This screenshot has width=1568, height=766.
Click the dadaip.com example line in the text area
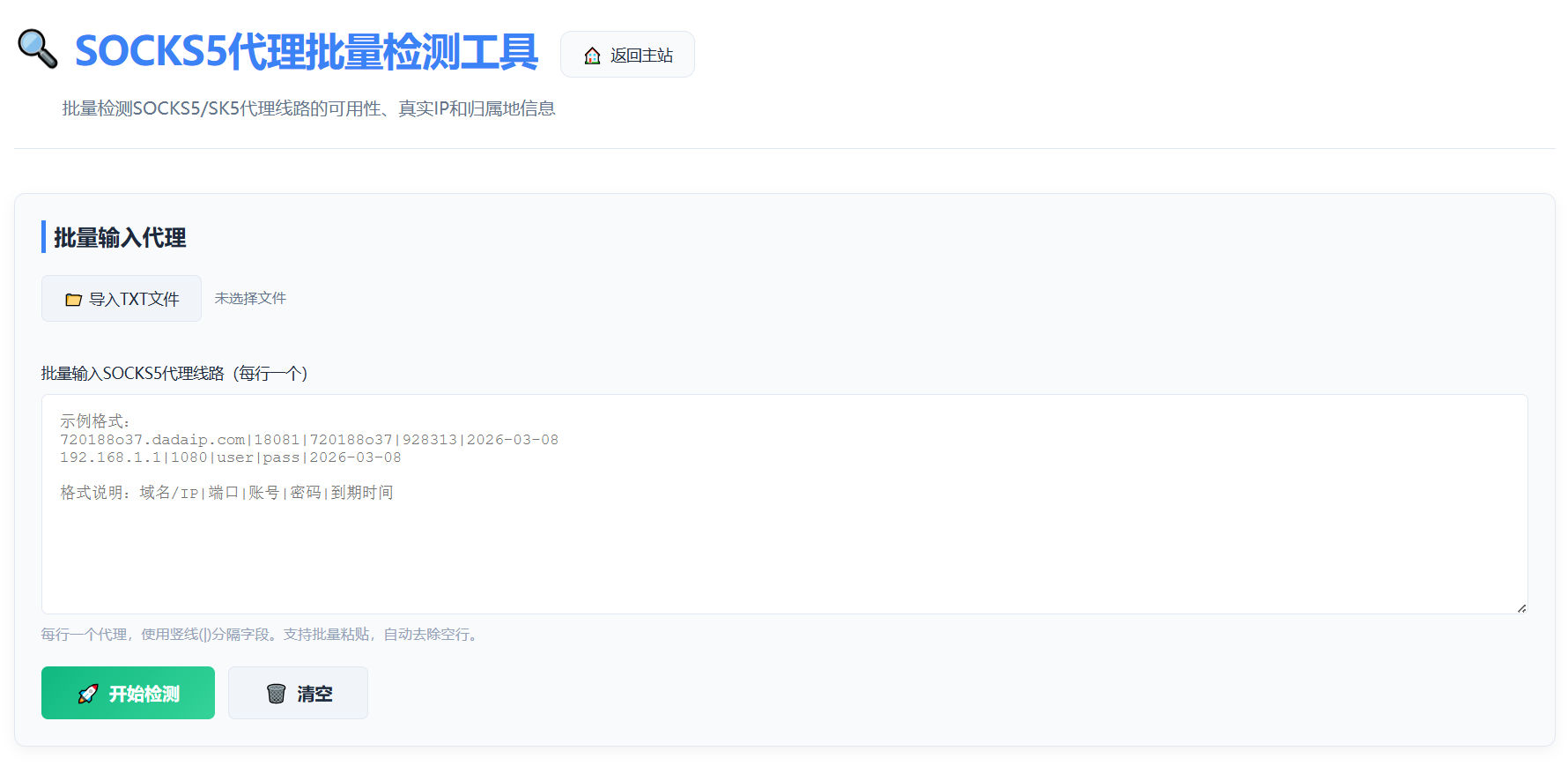point(309,440)
